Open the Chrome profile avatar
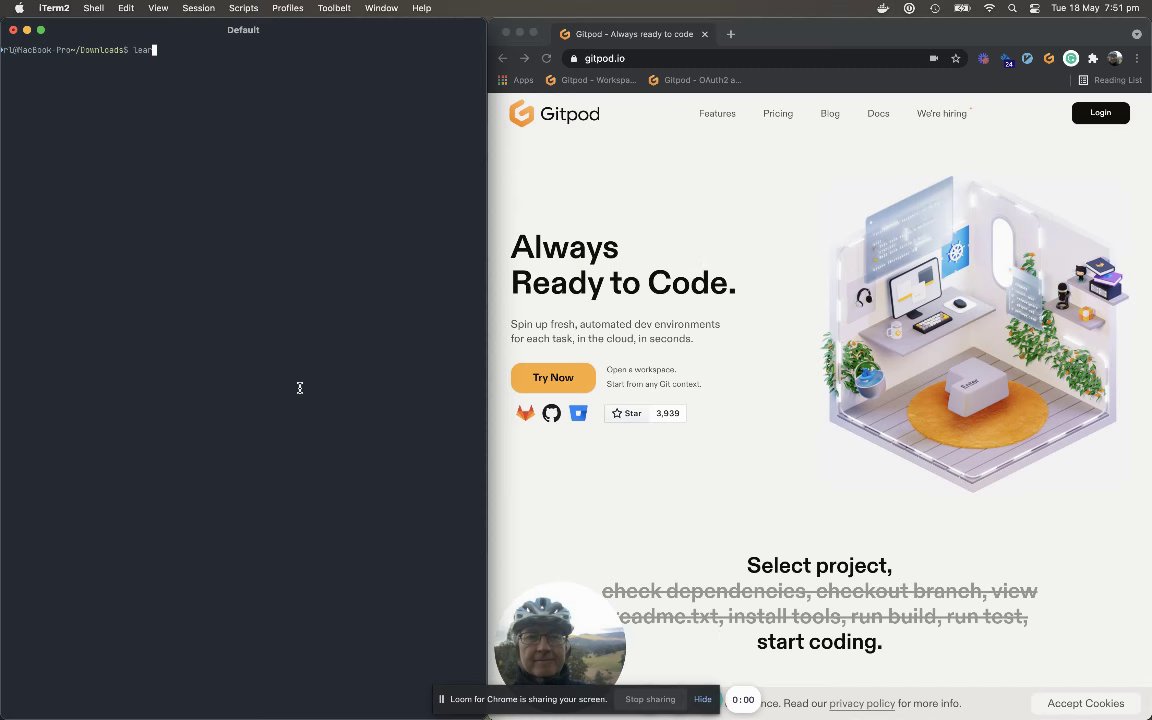Screen dimensions: 1152x720 coord(1115,58)
